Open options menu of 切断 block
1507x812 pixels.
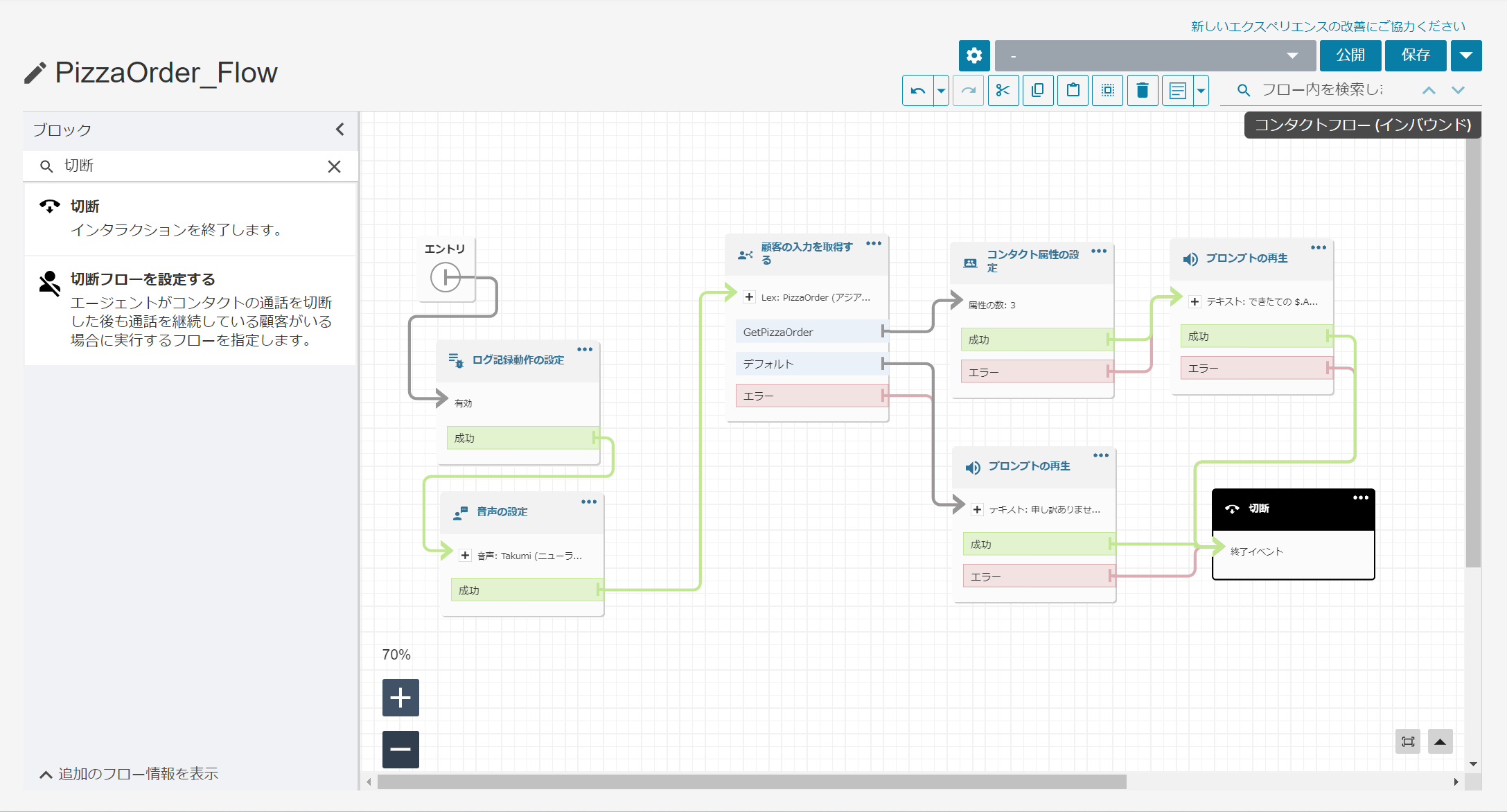coord(1360,497)
